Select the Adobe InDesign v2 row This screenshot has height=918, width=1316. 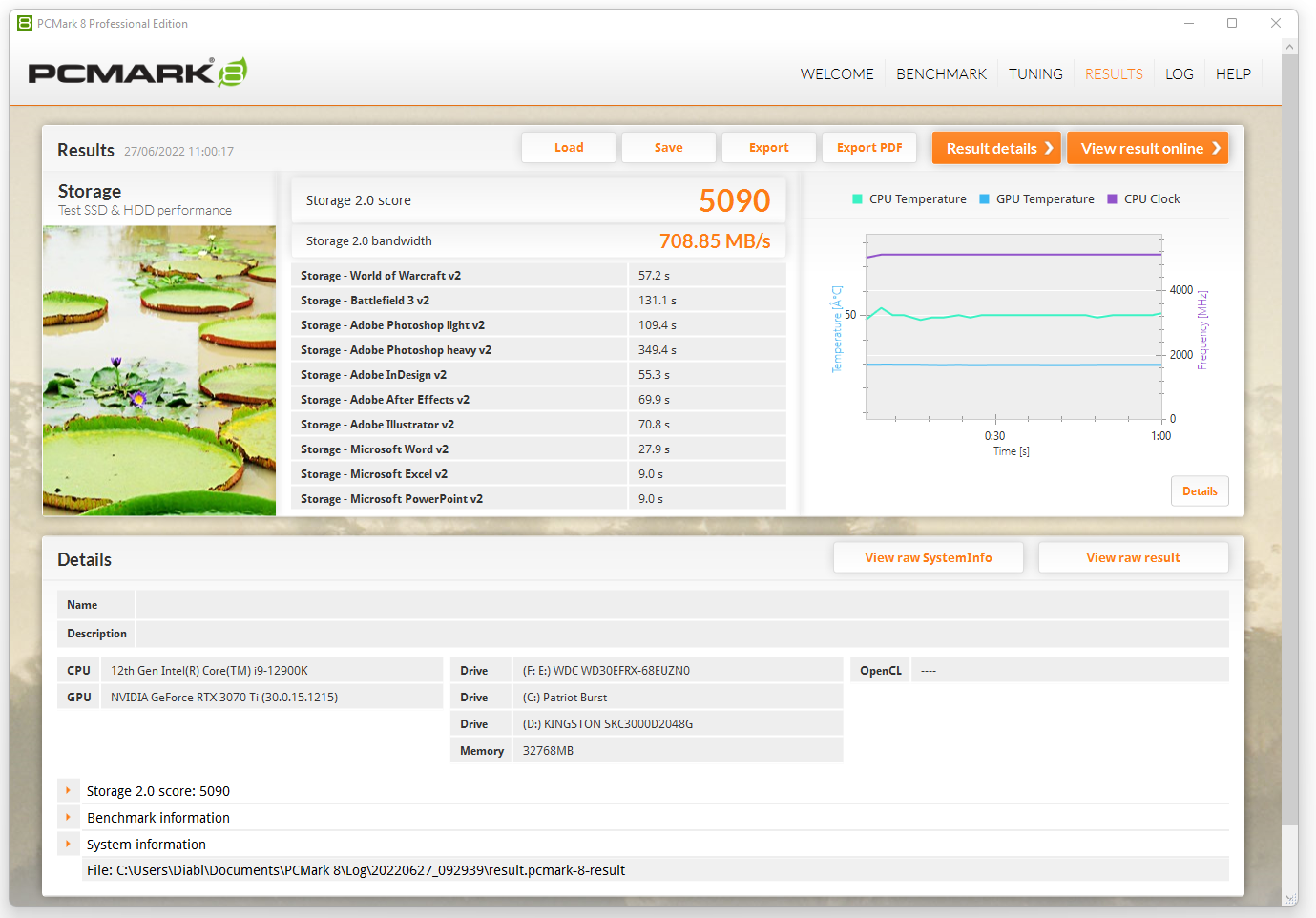click(538, 375)
